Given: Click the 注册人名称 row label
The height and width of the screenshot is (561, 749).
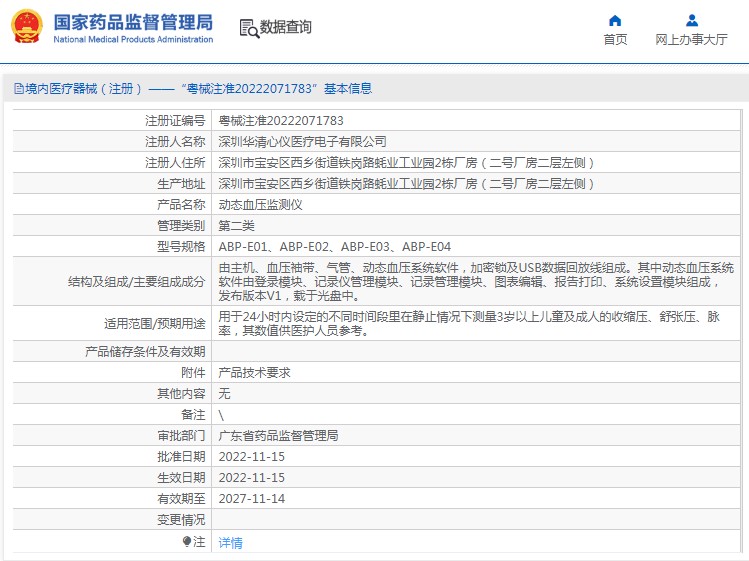Looking at the screenshot, I should (175, 142).
